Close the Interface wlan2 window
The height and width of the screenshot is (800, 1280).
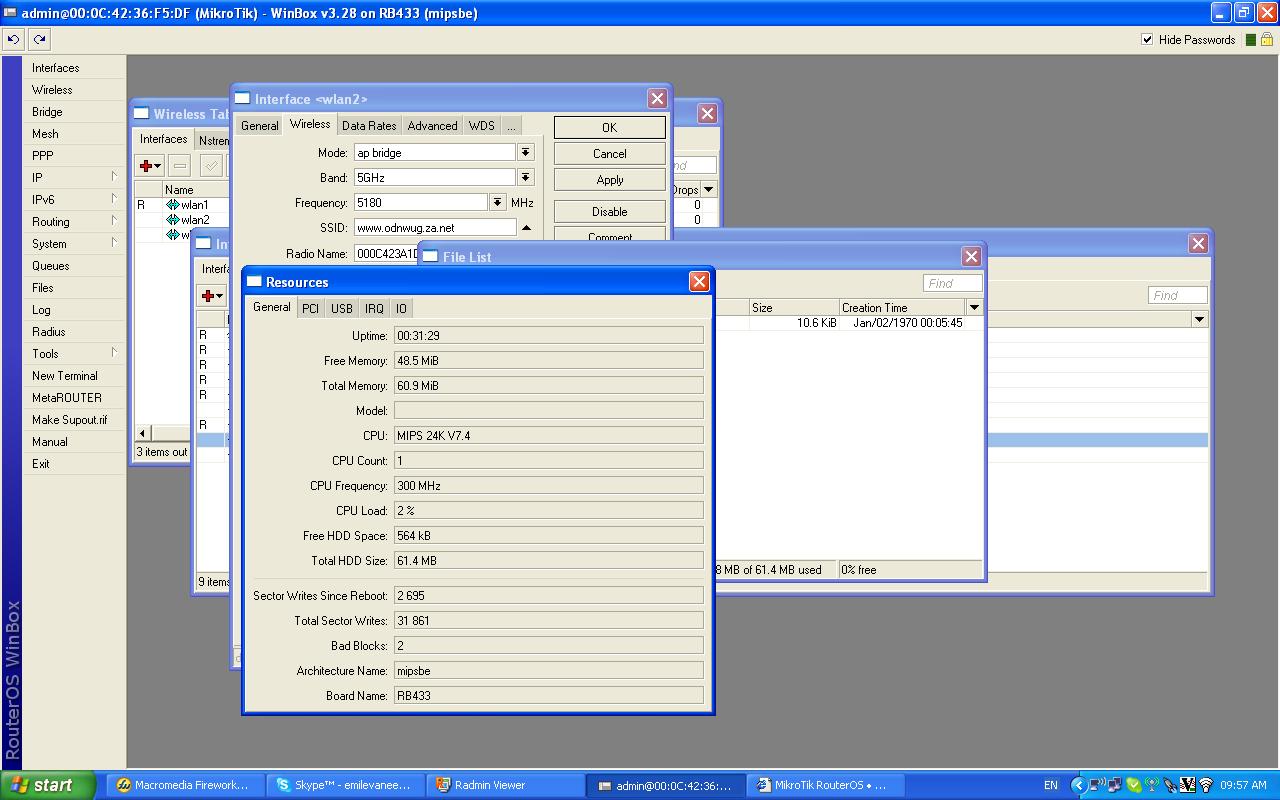(x=657, y=98)
